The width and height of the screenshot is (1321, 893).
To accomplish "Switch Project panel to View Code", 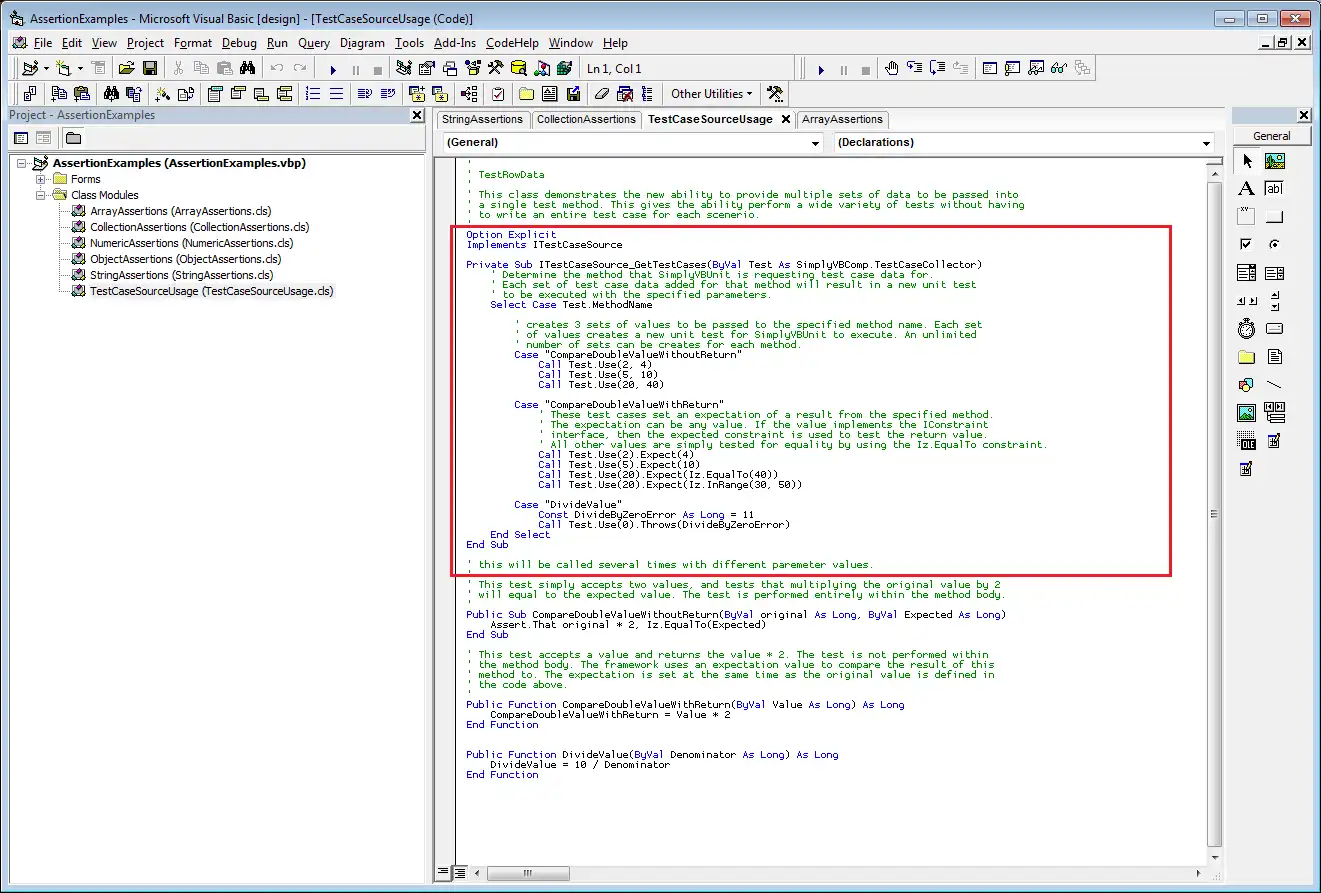I will 22,137.
